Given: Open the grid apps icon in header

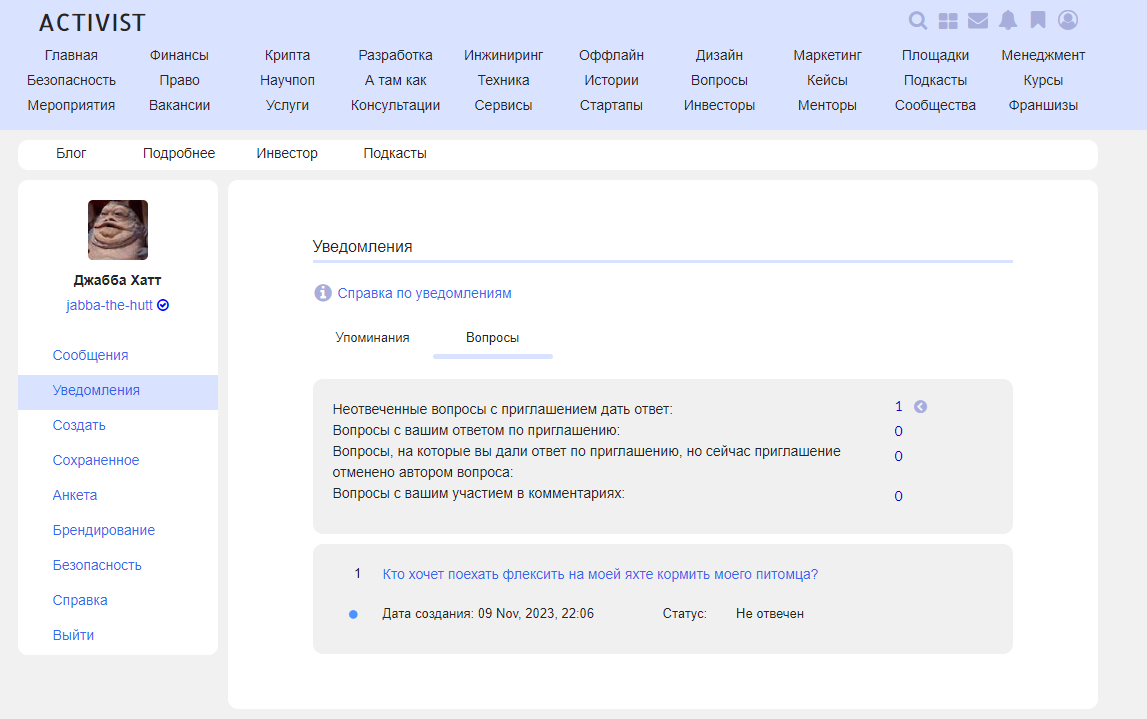Looking at the screenshot, I should click(947, 21).
